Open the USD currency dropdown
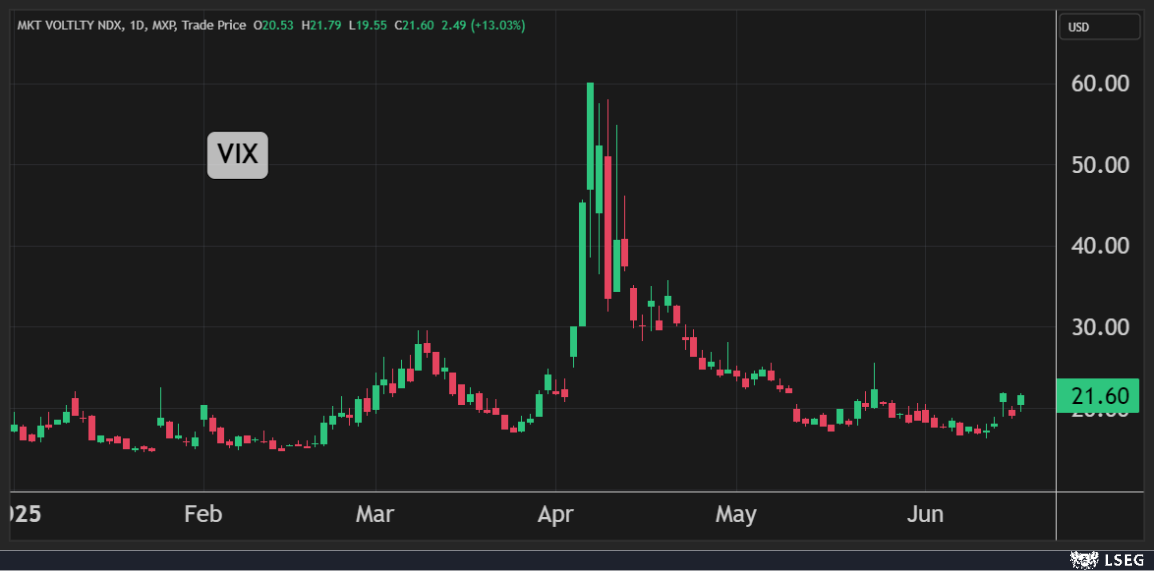 point(1099,27)
